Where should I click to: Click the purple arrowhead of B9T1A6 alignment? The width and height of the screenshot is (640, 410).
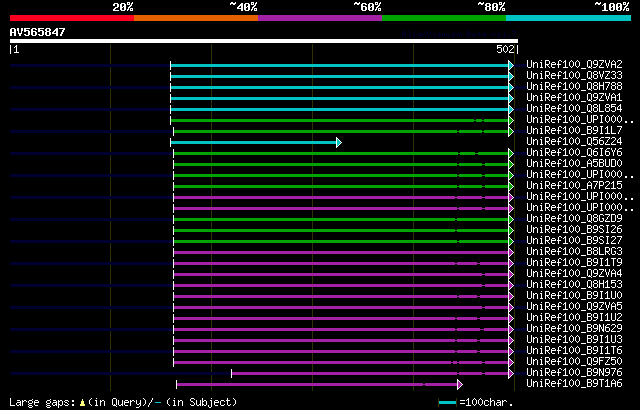click(x=460, y=384)
